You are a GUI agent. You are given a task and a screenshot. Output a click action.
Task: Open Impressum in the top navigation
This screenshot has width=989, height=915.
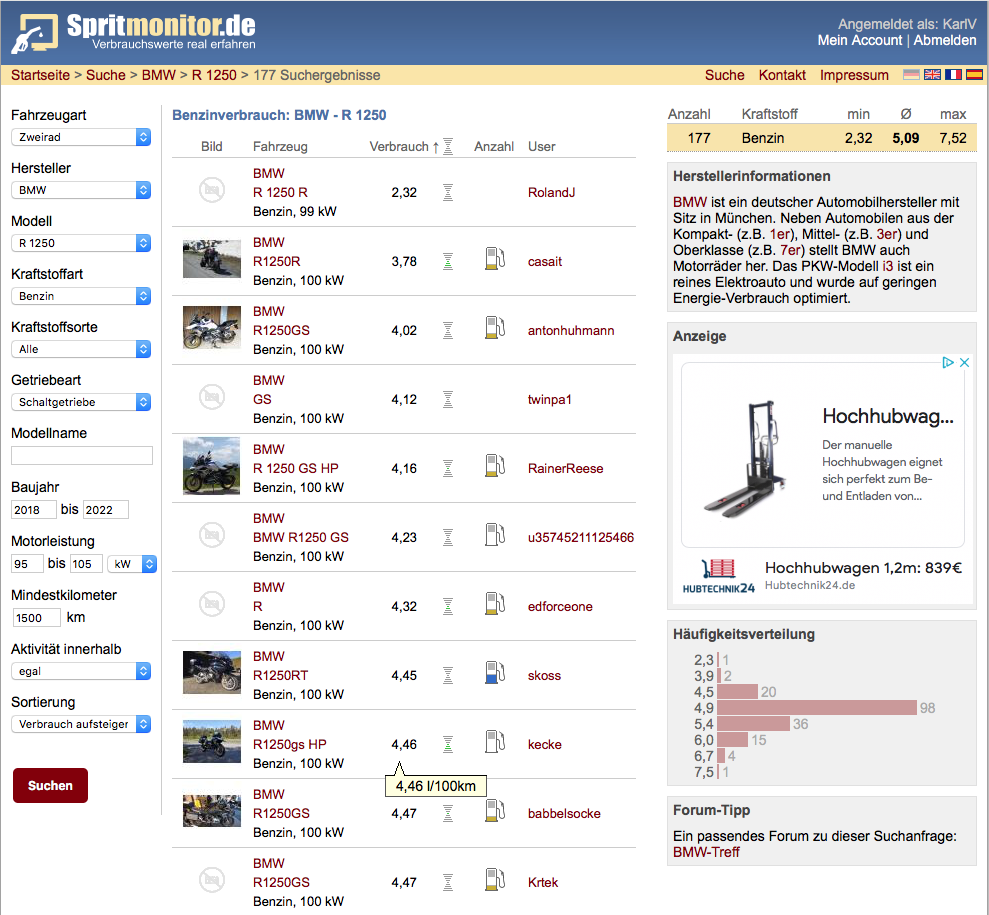coord(854,75)
